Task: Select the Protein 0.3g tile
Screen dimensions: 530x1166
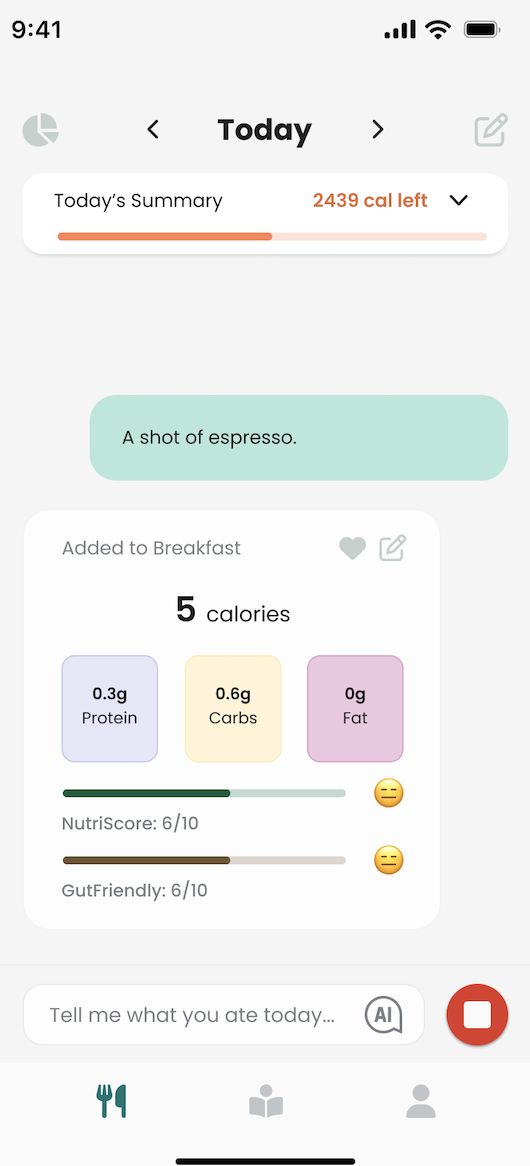Action: pos(110,709)
